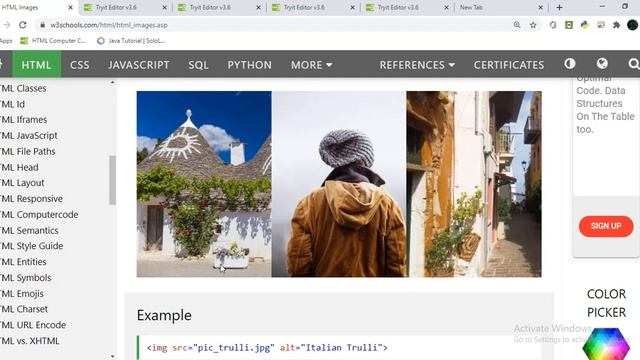The width and height of the screenshot is (640, 360).
Task: Click the HTML Computer C... bookmark
Action: (53, 41)
